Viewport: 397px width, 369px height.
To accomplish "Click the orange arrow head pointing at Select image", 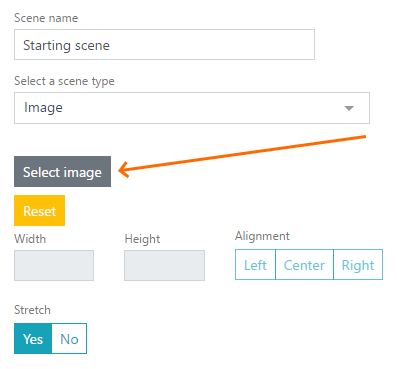I will click(x=125, y=170).
